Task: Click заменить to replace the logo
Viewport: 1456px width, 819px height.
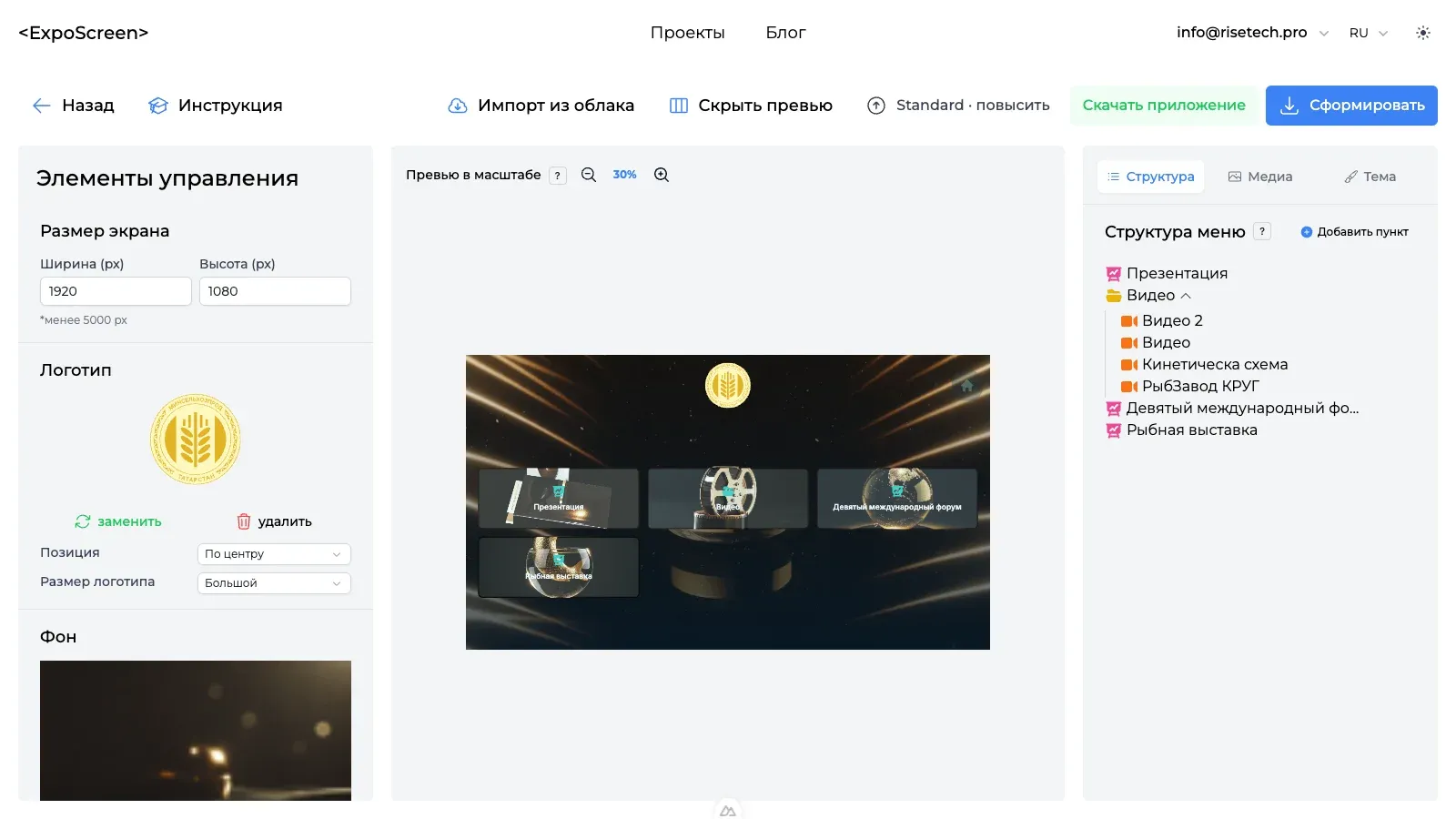Action: (118, 521)
